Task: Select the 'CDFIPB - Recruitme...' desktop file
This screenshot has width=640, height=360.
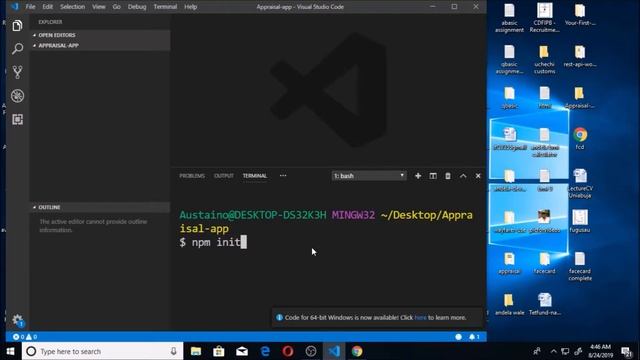Action: pyautogui.click(x=544, y=18)
